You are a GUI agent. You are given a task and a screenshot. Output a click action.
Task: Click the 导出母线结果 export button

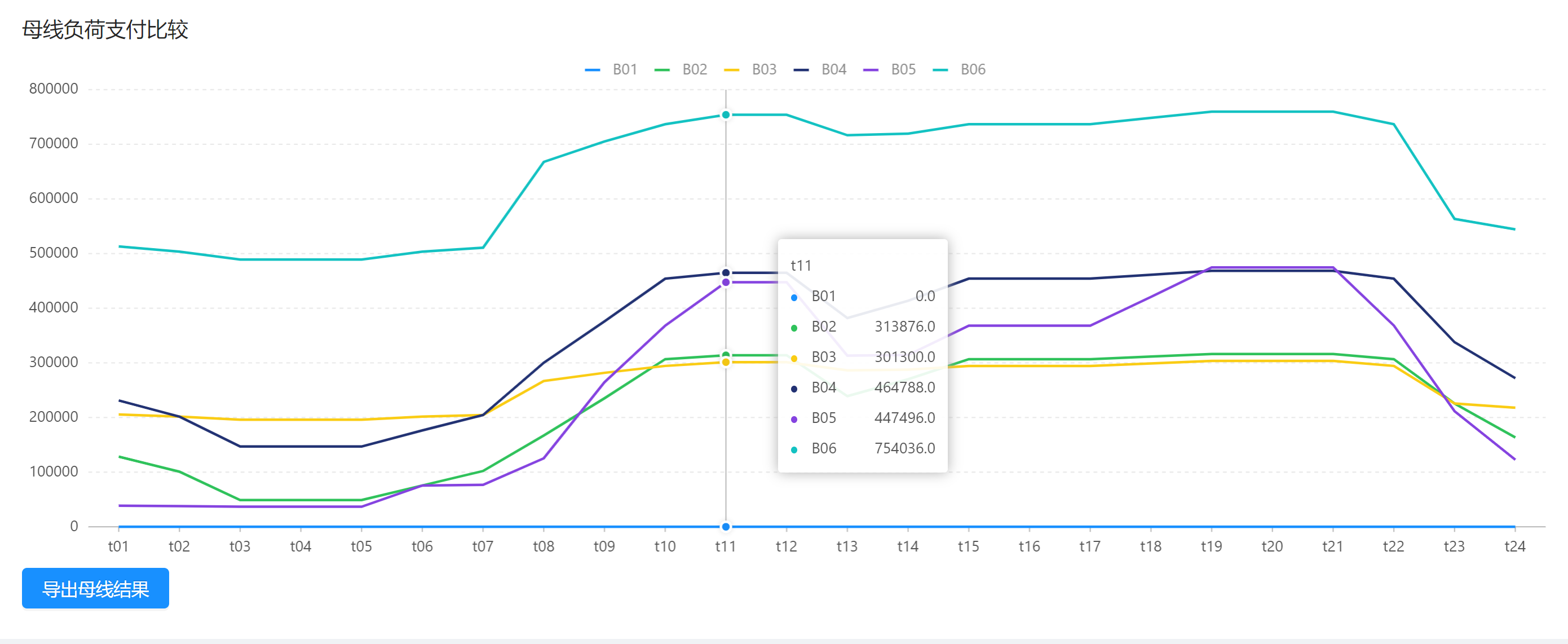[95, 588]
